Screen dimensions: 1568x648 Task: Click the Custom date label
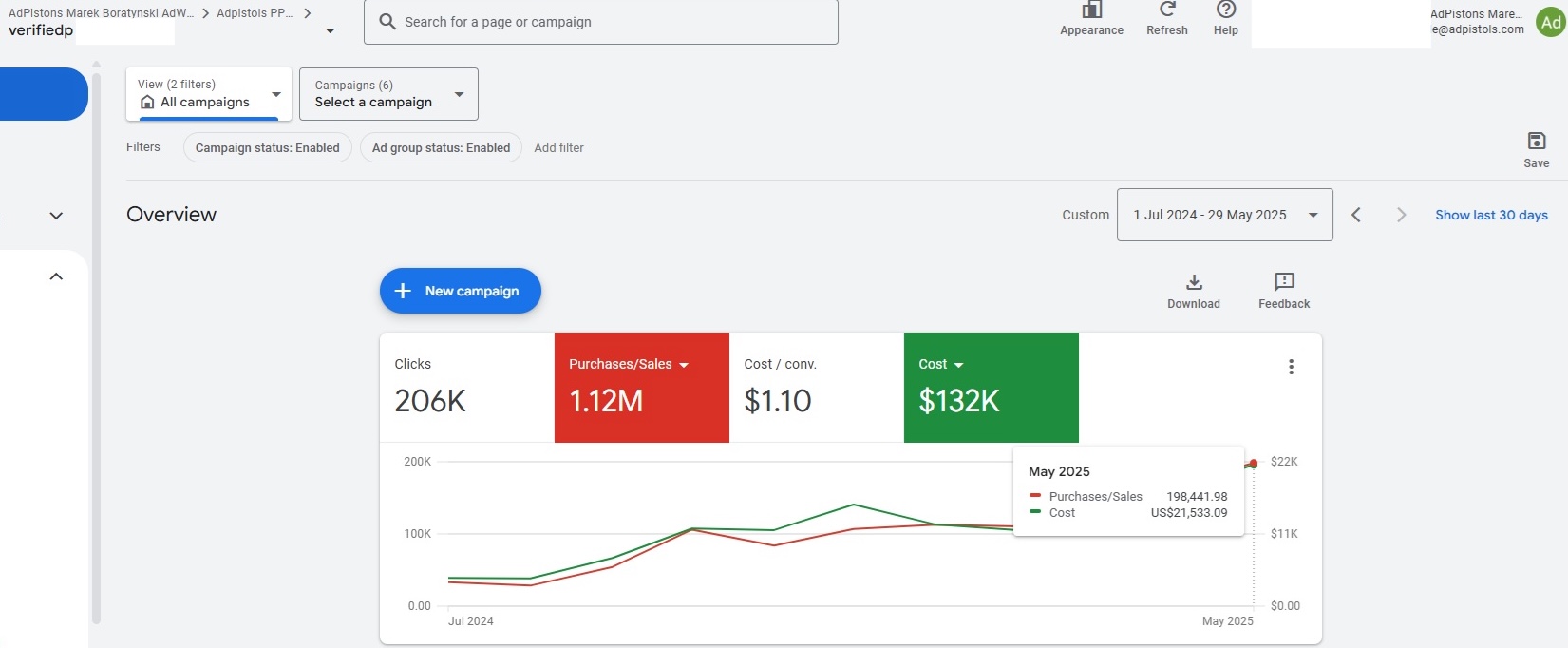click(x=1086, y=215)
